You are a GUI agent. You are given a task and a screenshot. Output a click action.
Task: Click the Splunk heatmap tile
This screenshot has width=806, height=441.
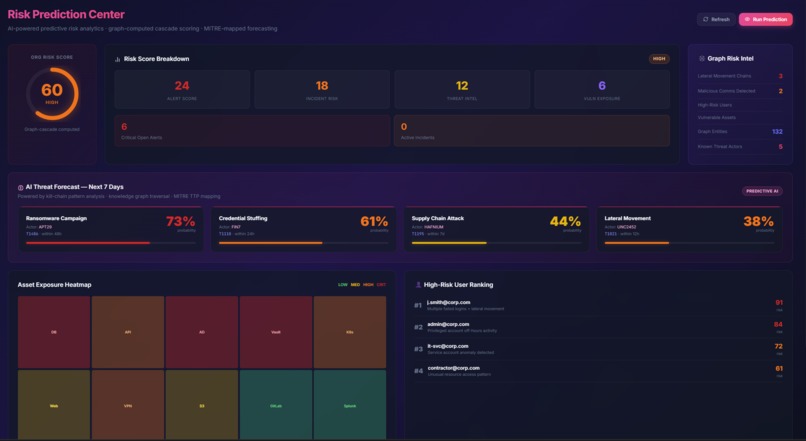coord(350,405)
